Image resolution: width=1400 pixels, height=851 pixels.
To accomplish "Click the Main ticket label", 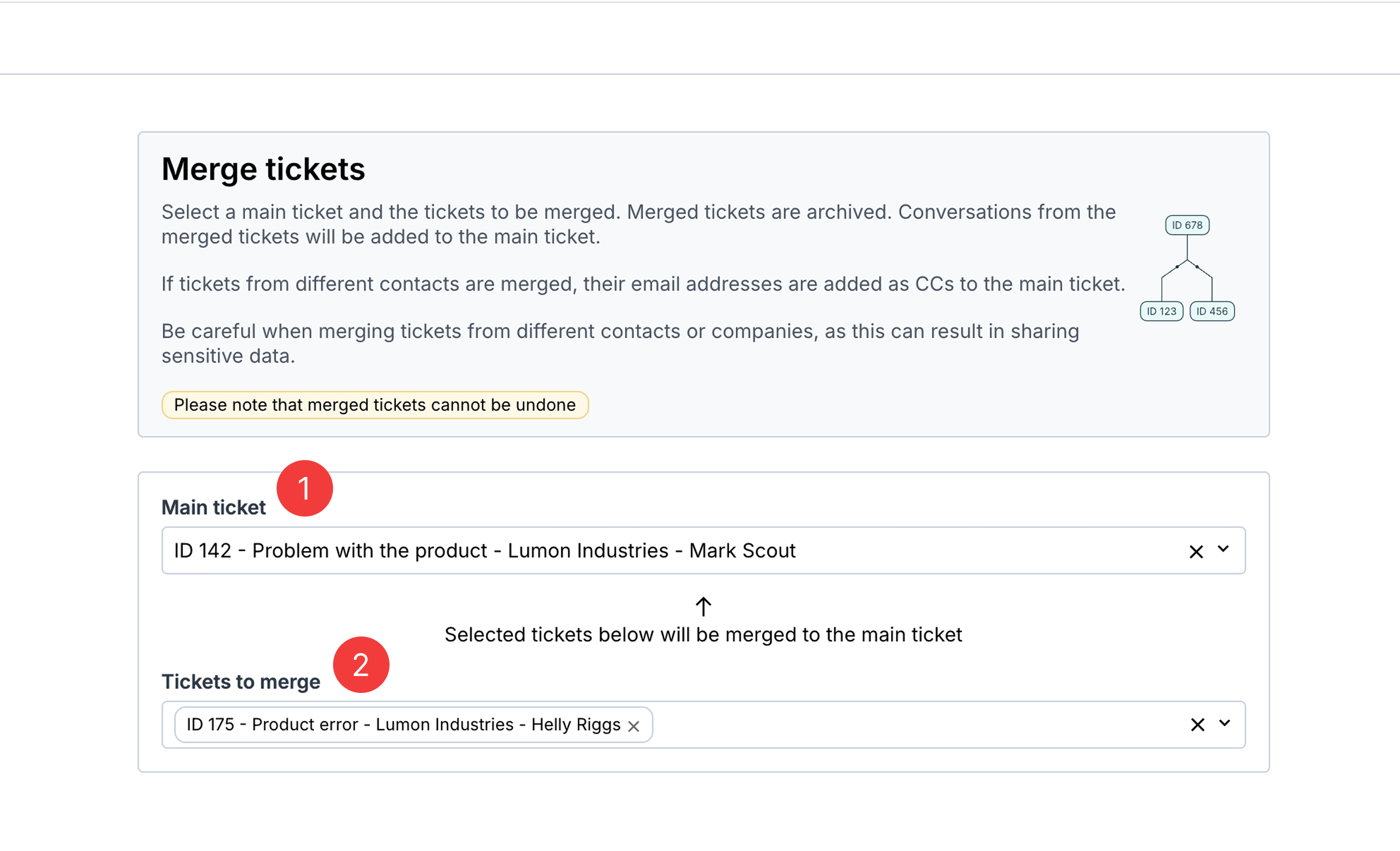I will point(214,507).
